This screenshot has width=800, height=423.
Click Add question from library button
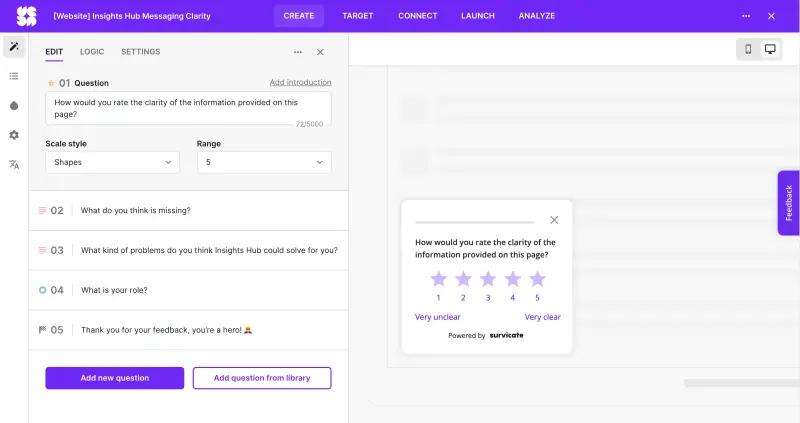click(262, 378)
